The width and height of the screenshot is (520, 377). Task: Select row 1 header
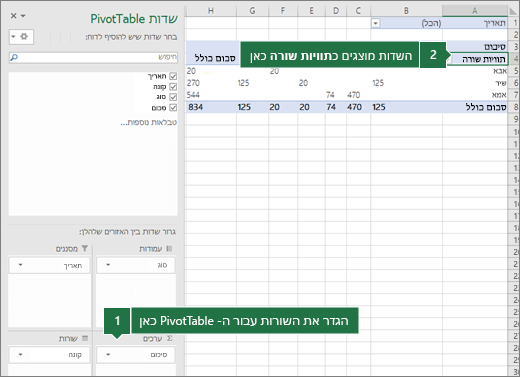pos(515,23)
